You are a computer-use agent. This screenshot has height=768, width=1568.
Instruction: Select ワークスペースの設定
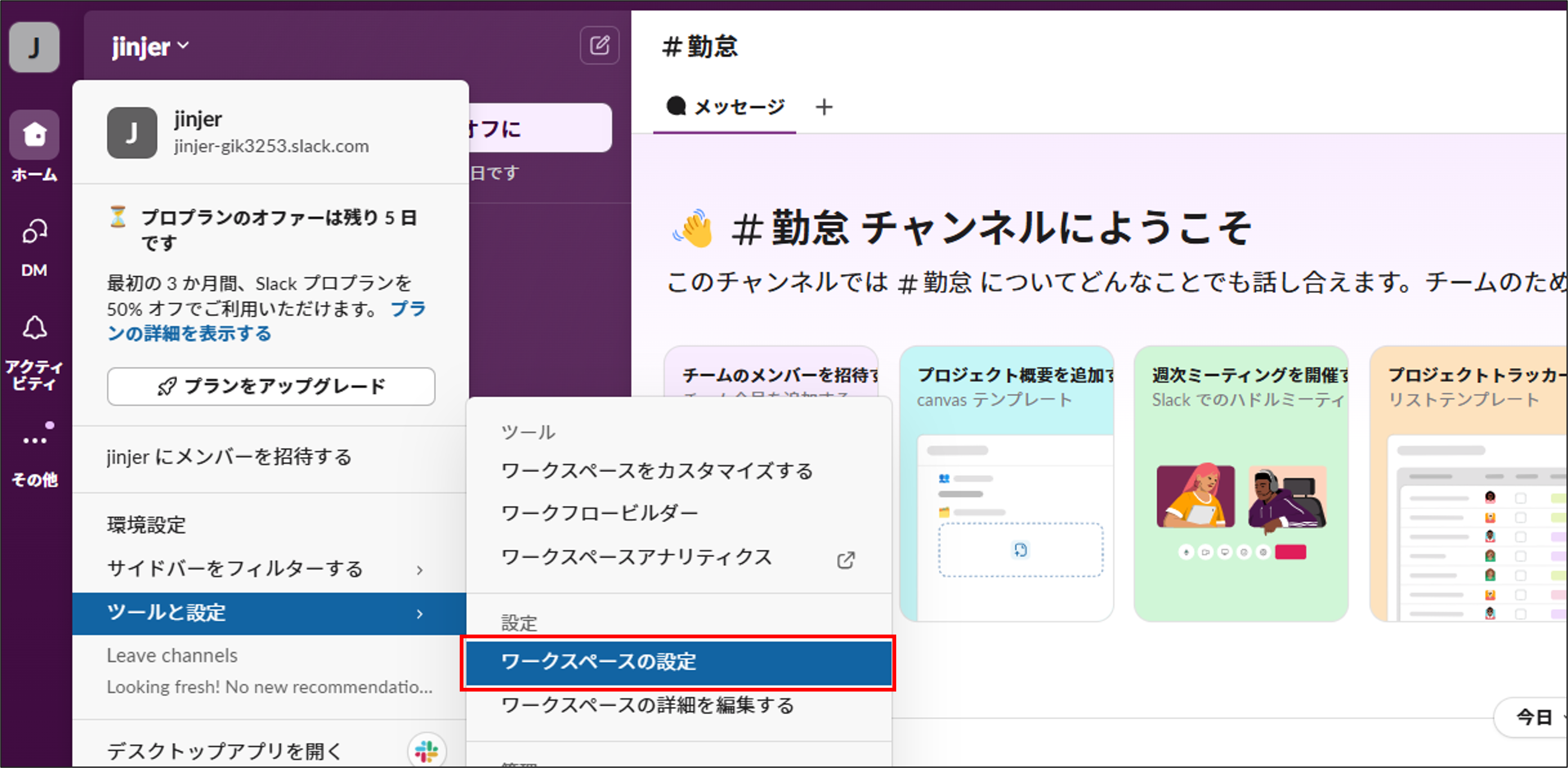point(679,662)
